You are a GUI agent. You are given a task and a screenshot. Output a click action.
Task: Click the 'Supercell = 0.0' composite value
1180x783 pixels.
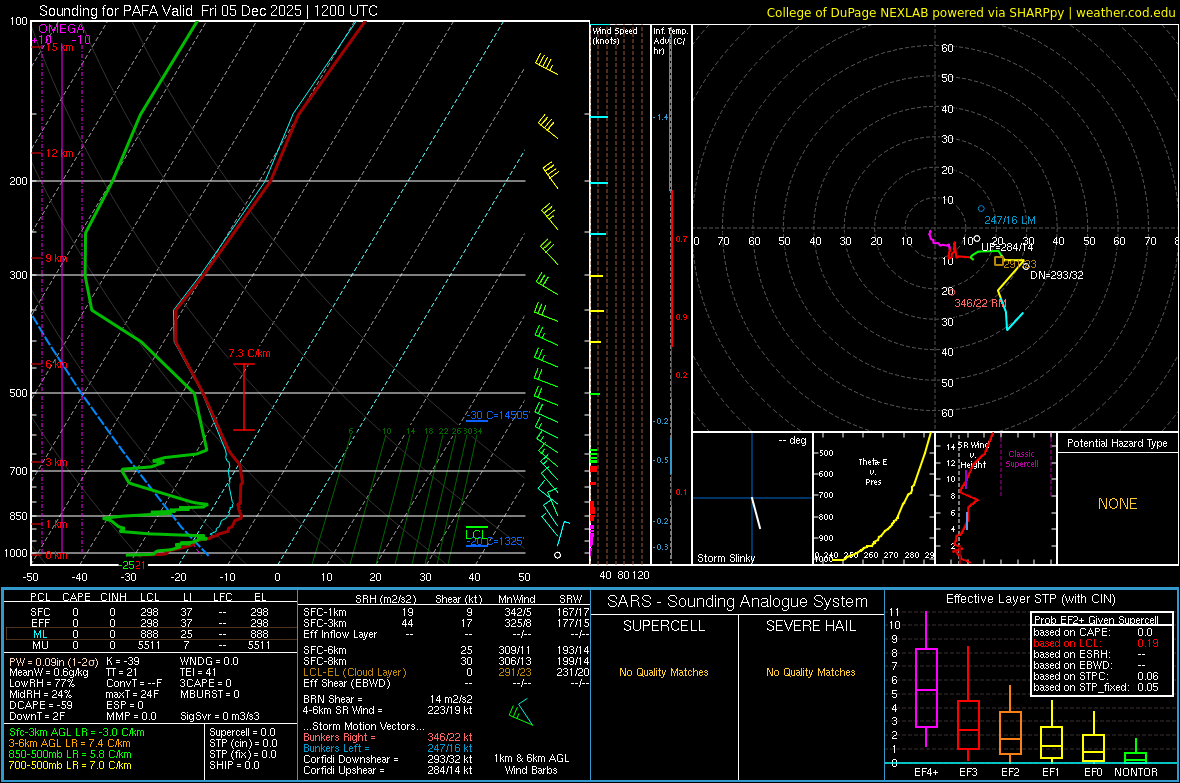242,732
